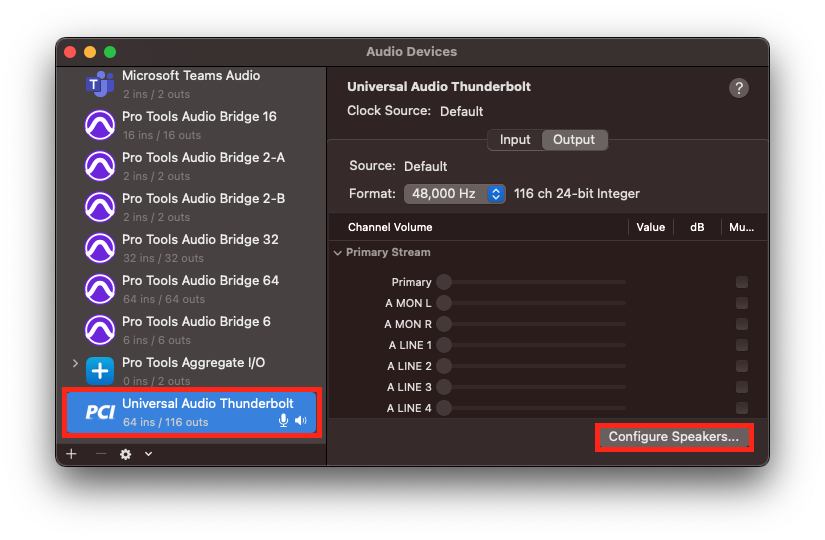Click the A LINE 3 volume slider
Viewport: 825px width, 540px height.
tap(531, 387)
